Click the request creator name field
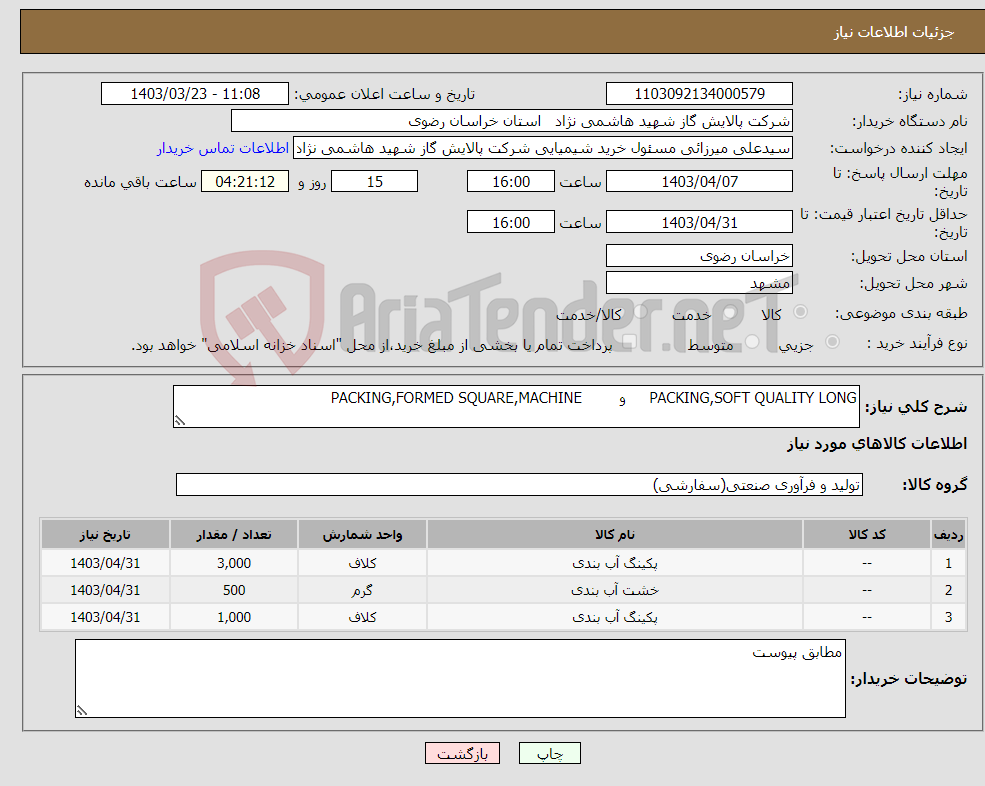 pyautogui.click(x=543, y=148)
